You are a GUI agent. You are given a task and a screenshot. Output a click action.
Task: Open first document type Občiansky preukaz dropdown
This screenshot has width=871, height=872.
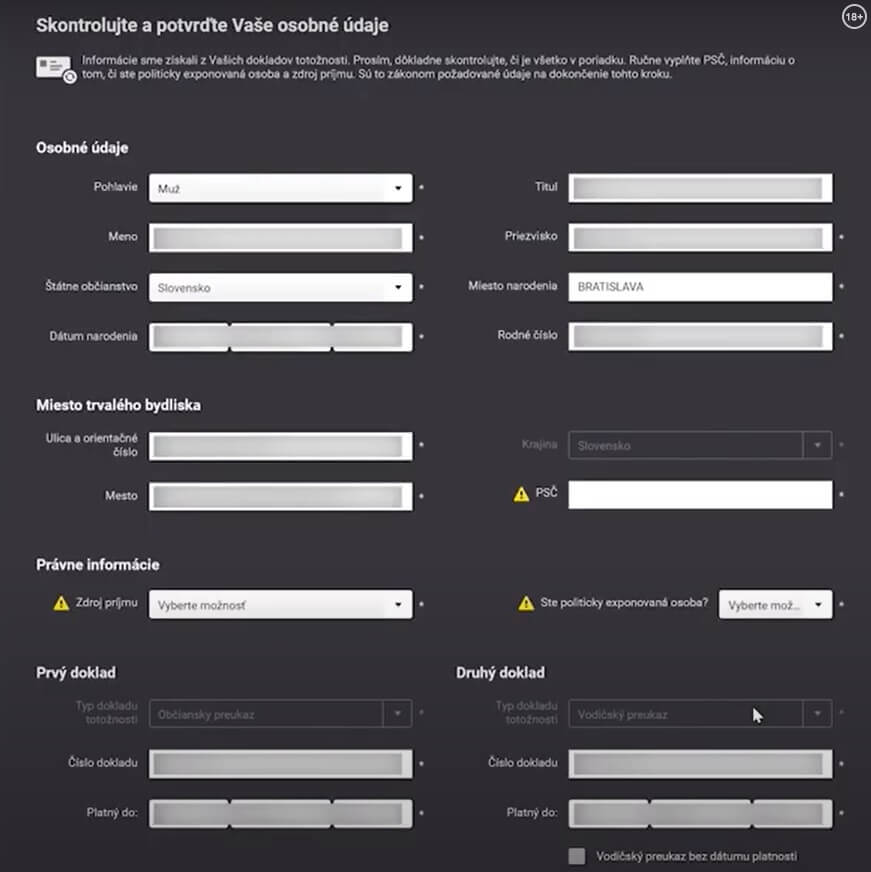(281, 714)
